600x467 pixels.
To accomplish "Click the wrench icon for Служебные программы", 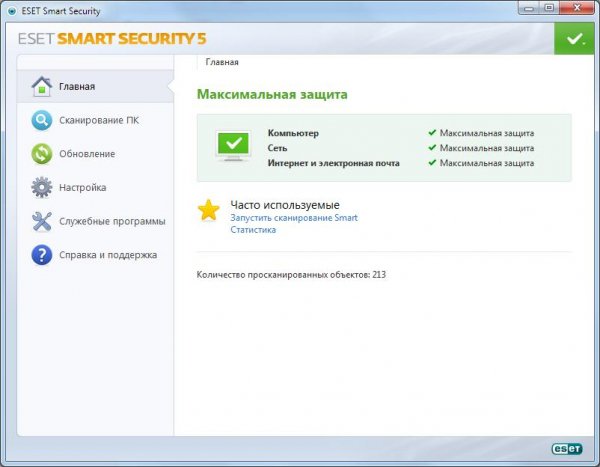I will 42,221.
